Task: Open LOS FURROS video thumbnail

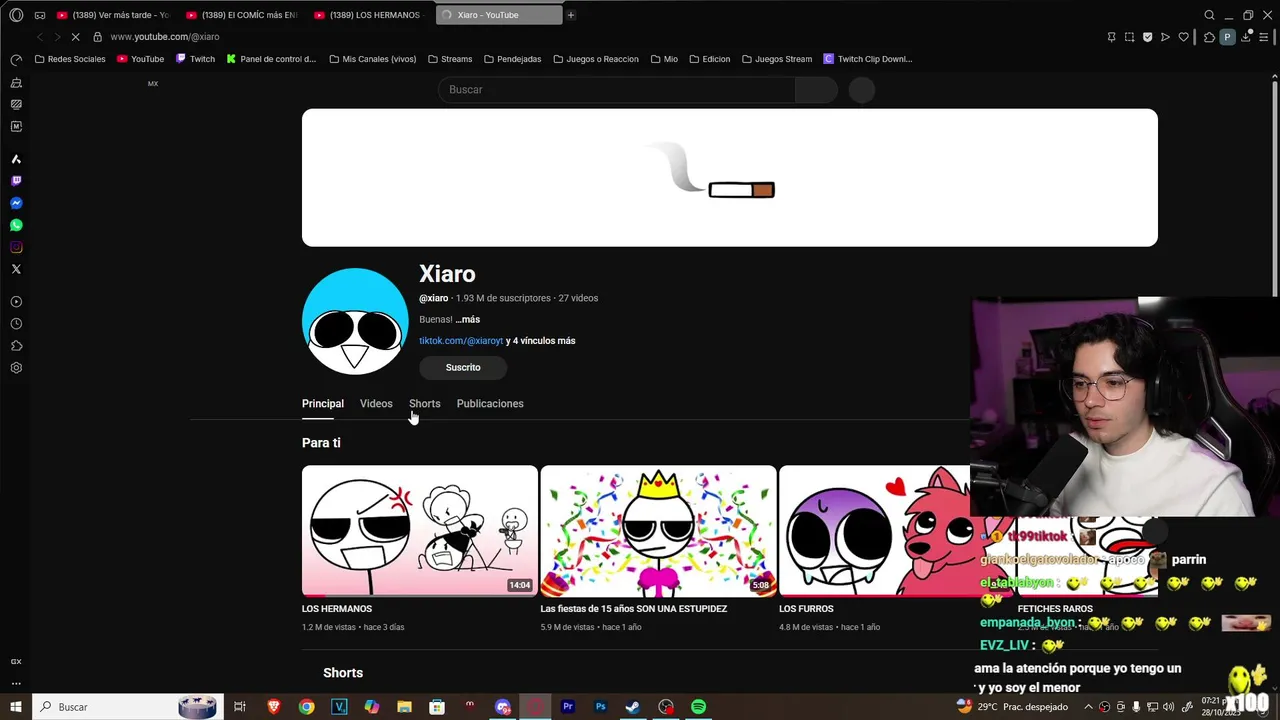Action: pos(875,531)
